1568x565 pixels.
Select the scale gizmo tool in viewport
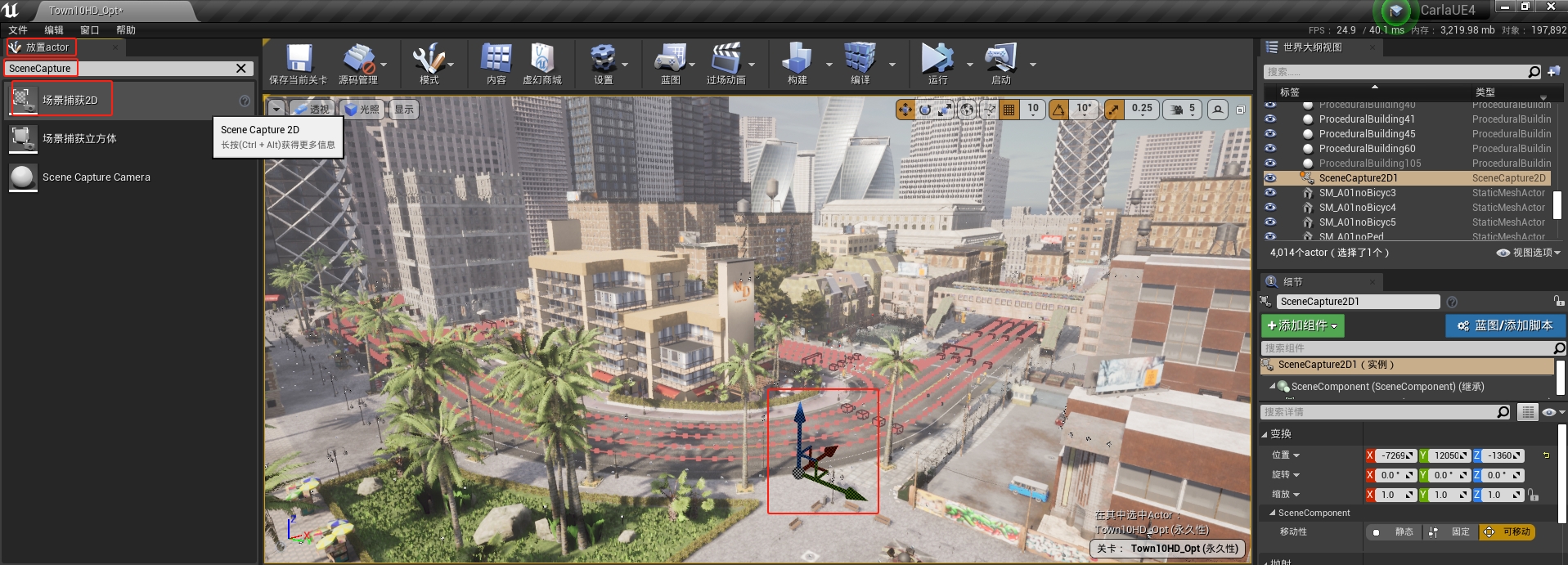[945, 110]
